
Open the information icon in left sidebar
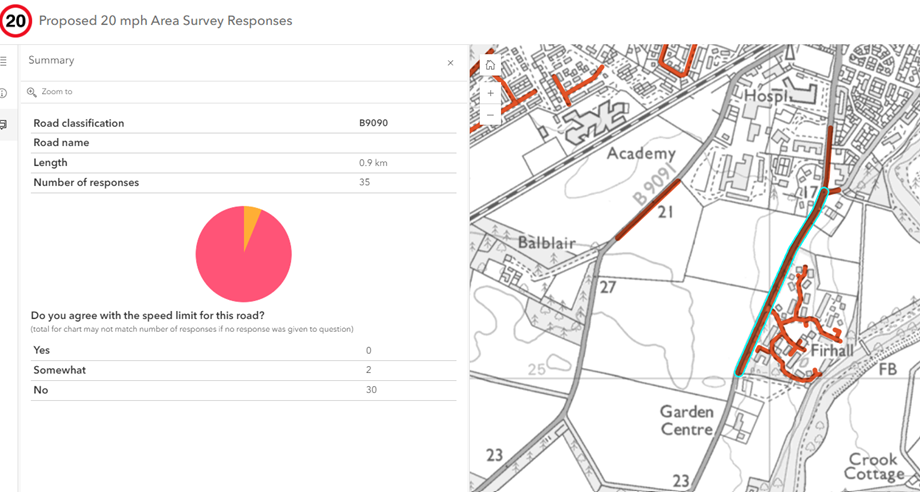(x=4, y=93)
